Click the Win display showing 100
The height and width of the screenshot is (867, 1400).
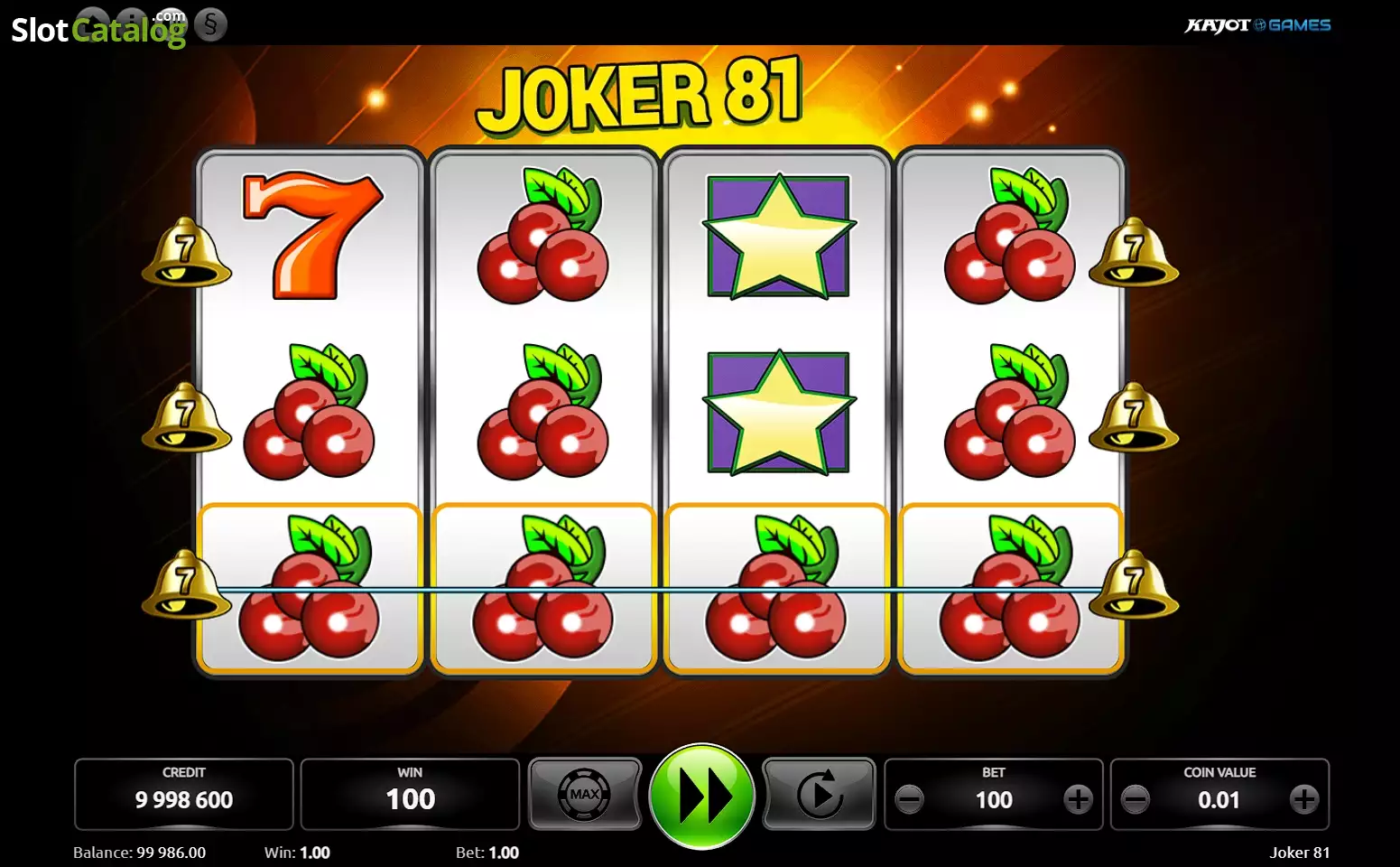click(410, 794)
